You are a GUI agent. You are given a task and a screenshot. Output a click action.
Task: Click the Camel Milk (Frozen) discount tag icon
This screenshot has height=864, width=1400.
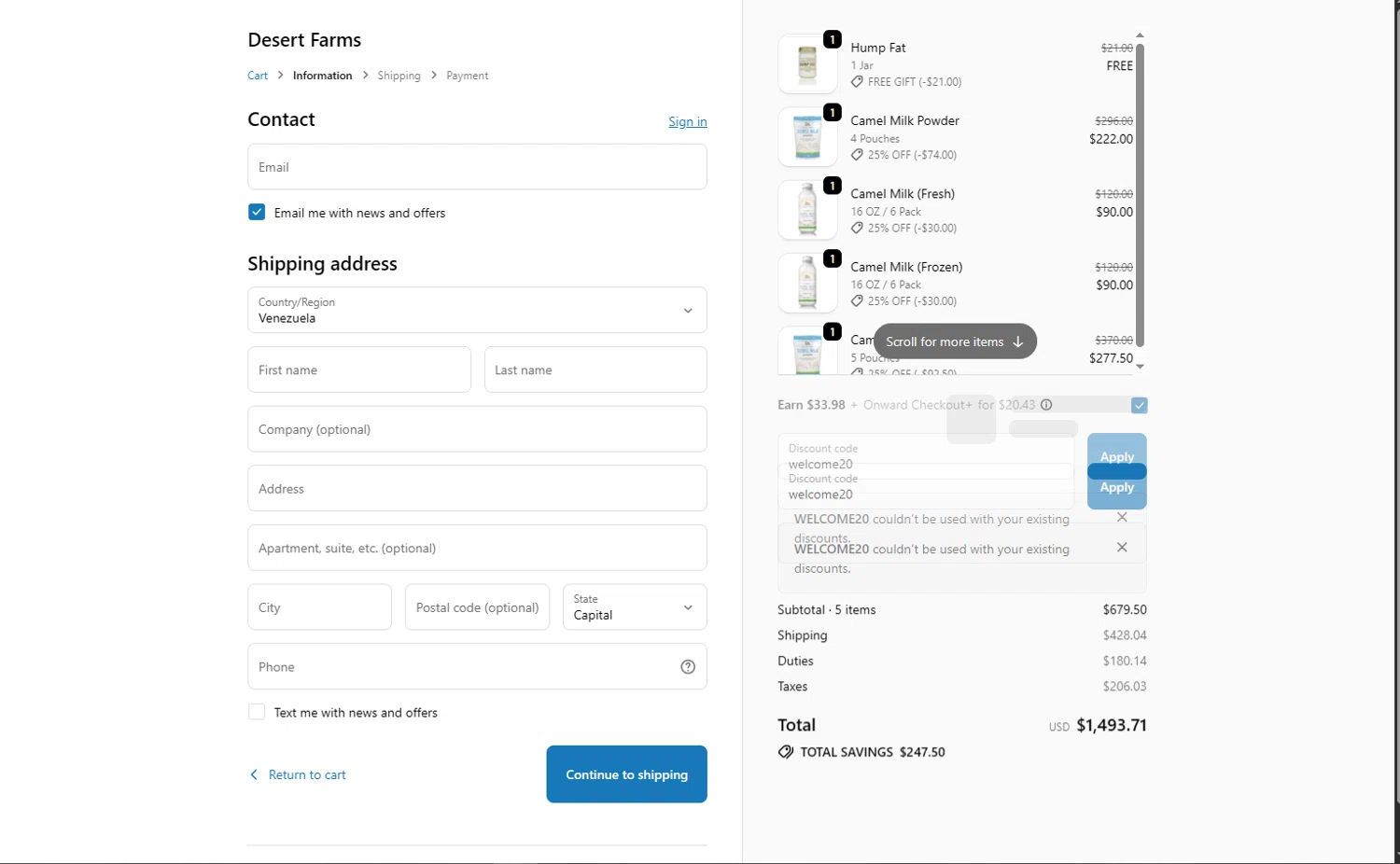857,300
